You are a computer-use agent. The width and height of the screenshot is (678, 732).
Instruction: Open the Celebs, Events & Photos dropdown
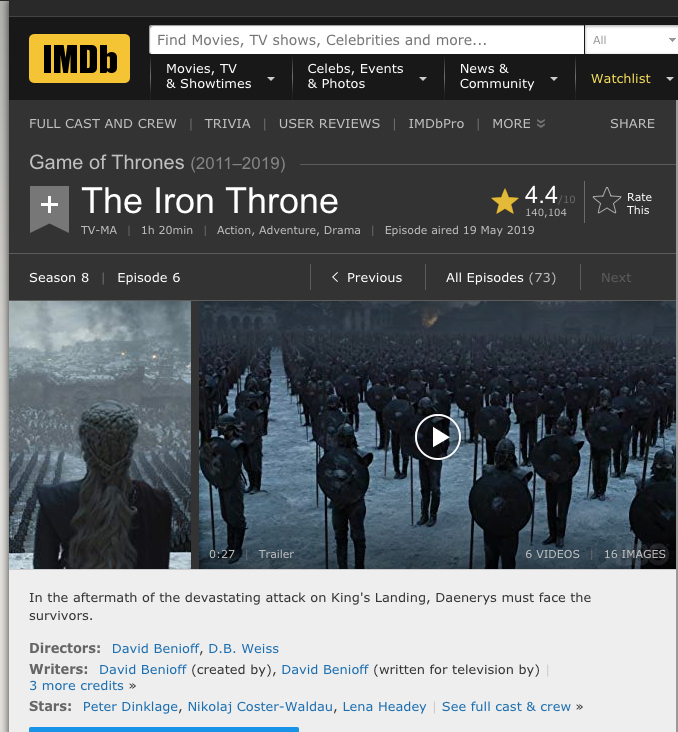tap(367, 76)
